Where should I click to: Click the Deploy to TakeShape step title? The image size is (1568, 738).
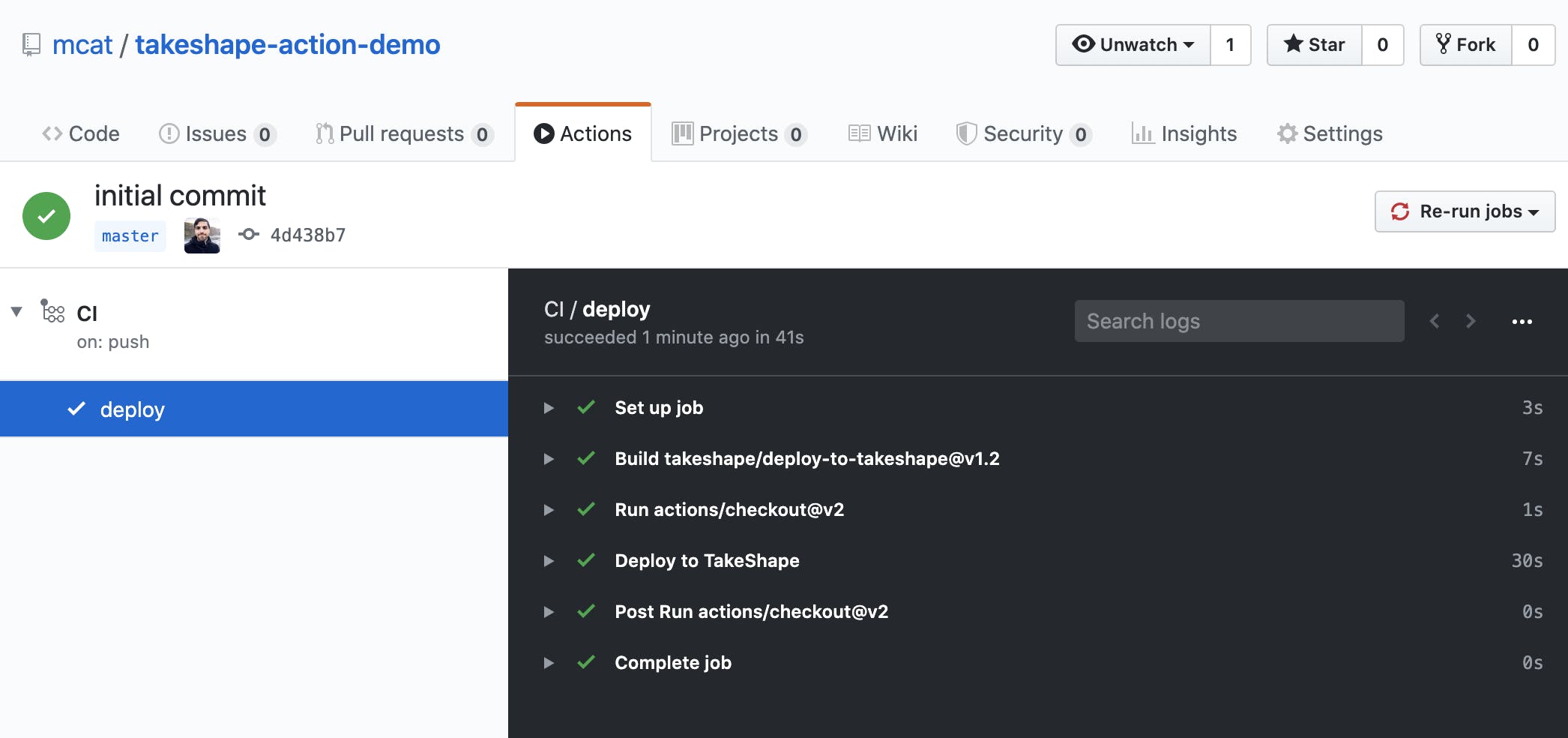click(707, 561)
